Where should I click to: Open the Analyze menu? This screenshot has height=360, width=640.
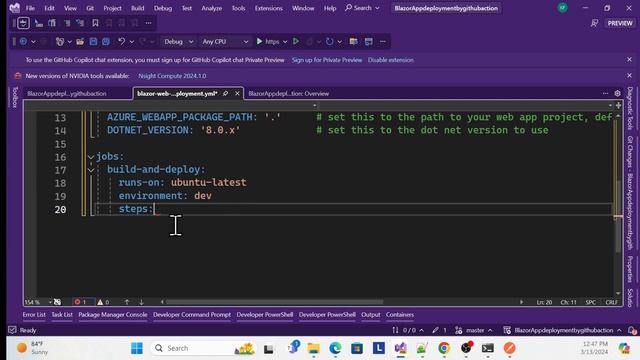point(211,8)
